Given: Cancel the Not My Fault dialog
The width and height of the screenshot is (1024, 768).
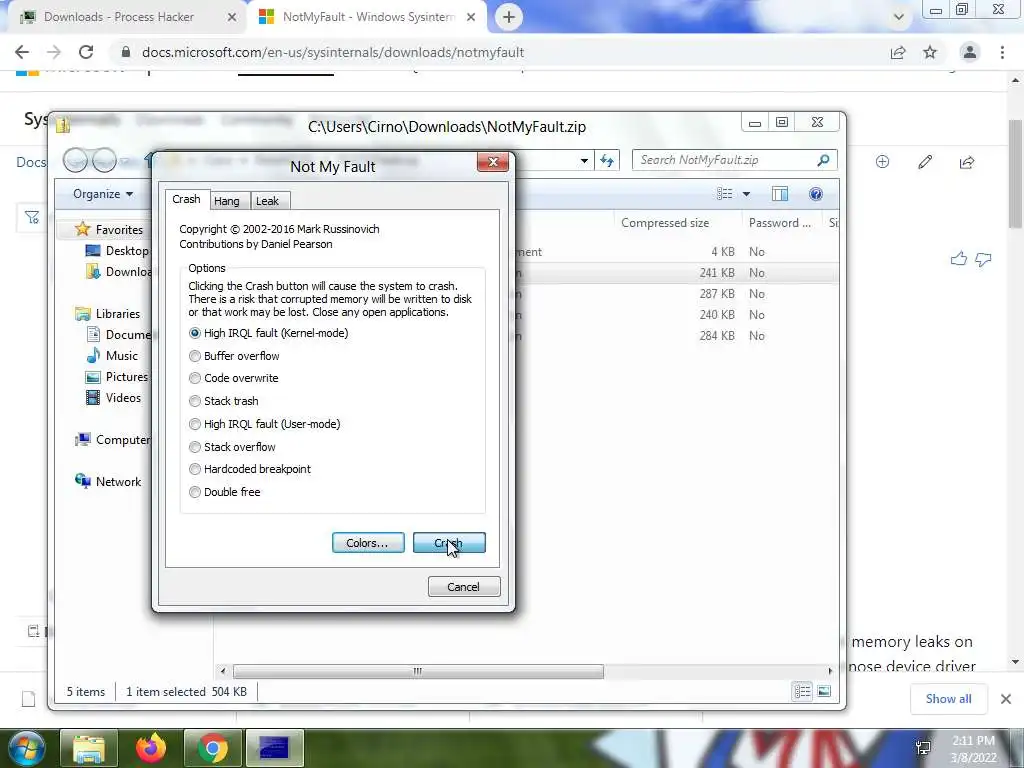Looking at the screenshot, I should [x=464, y=586].
